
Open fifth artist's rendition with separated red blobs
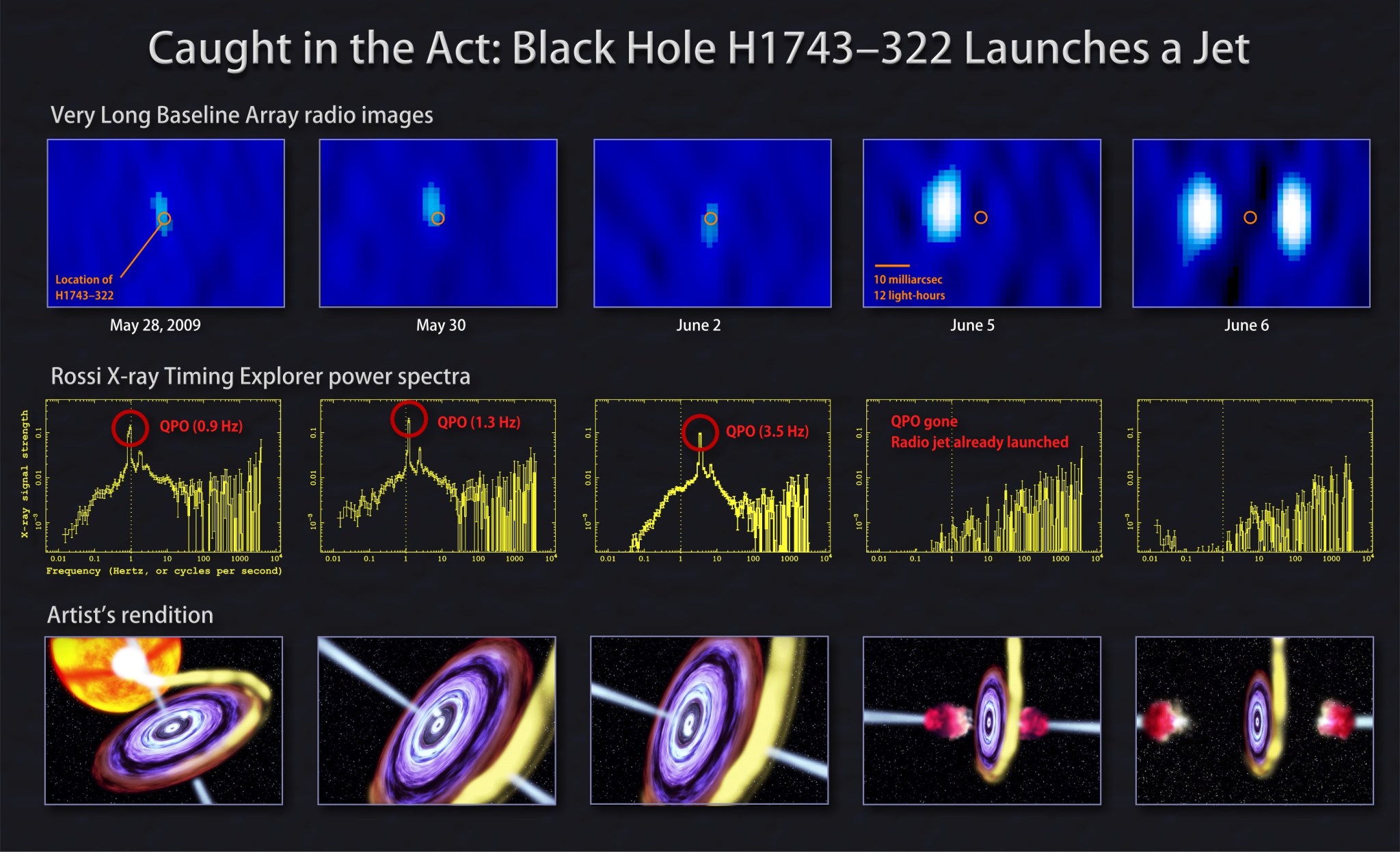tap(1254, 721)
